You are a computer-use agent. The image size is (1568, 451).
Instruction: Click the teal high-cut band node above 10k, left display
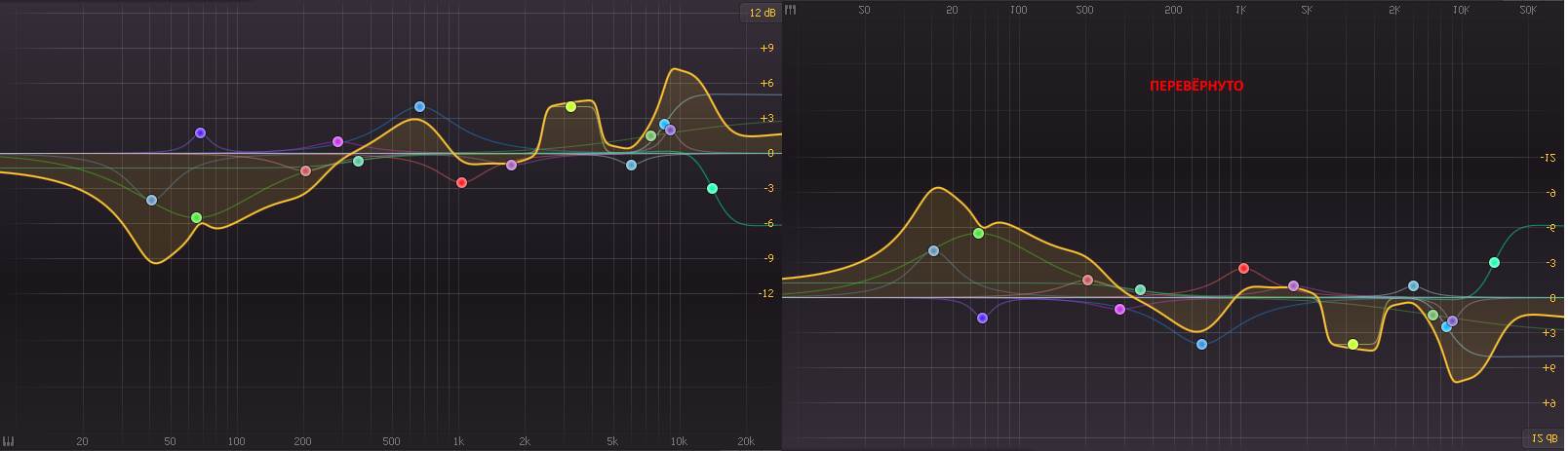(x=713, y=188)
